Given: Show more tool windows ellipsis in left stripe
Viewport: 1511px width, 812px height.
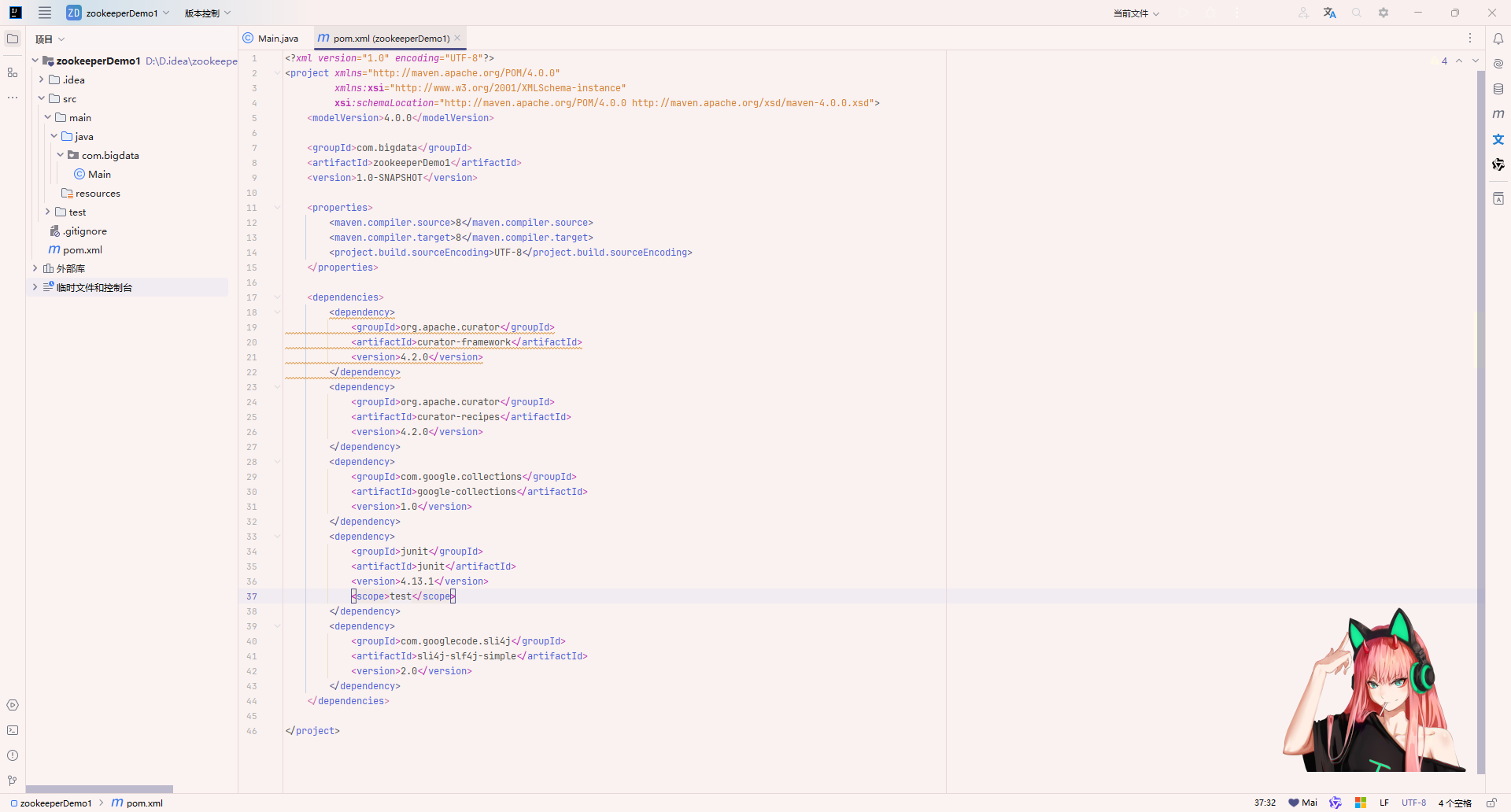Looking at the screenshot, I should click(x=13, y=98).
